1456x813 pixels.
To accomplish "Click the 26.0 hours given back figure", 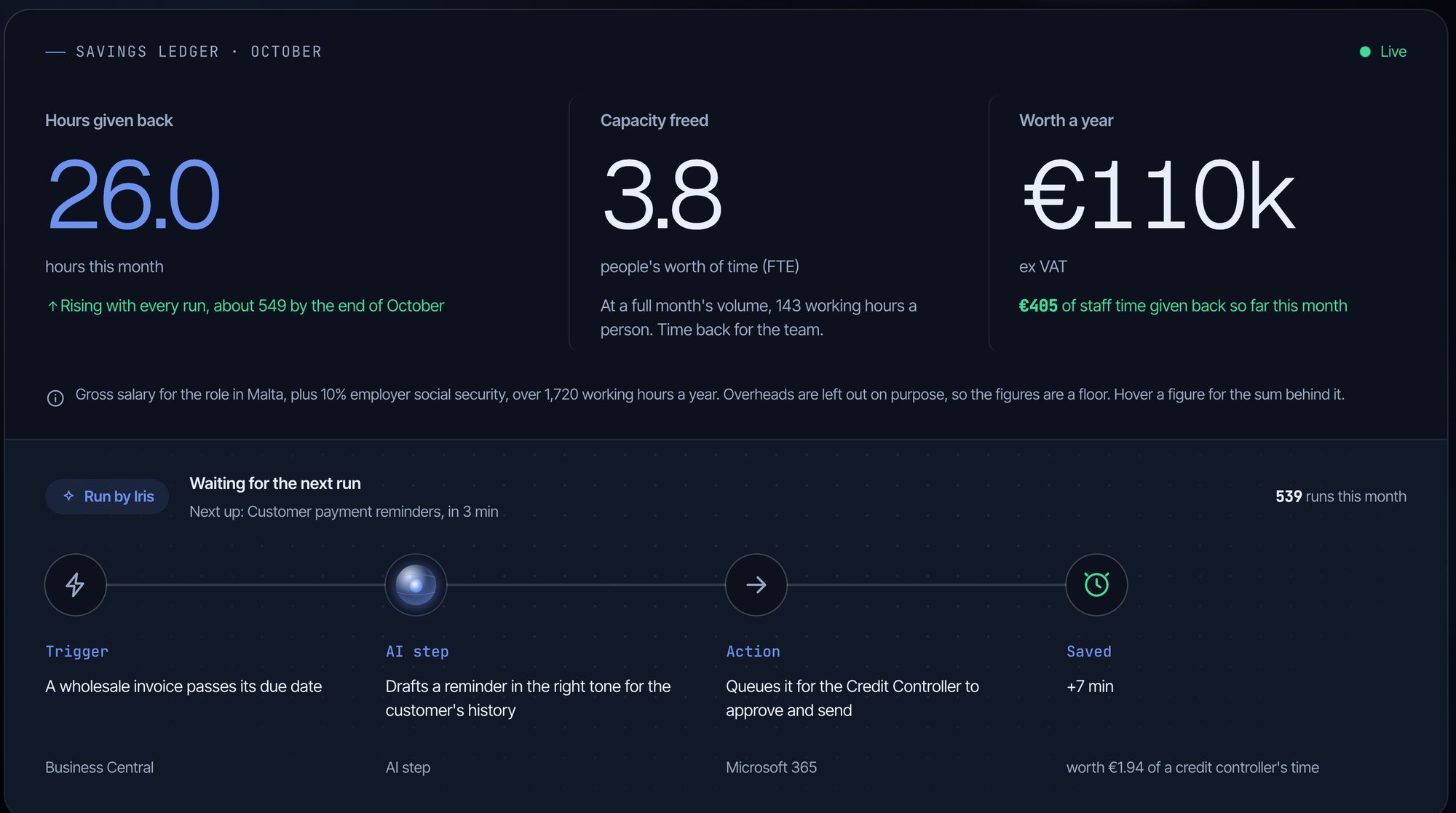I will click(x=133, y=195).
